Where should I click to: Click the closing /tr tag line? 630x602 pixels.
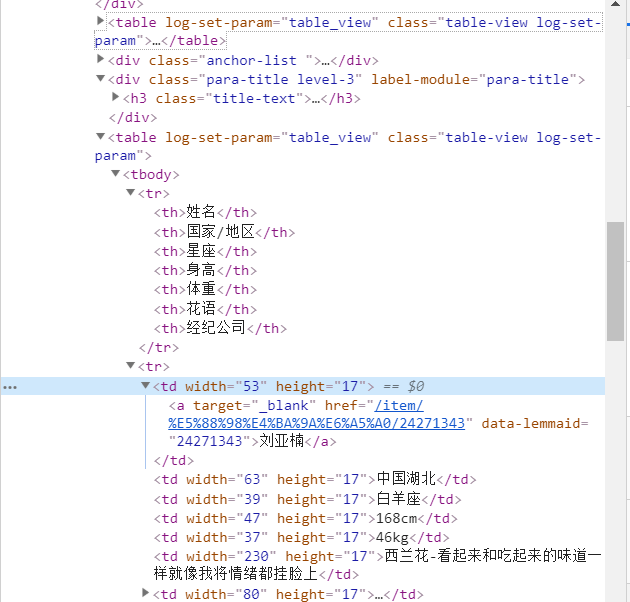click(159, 347)
